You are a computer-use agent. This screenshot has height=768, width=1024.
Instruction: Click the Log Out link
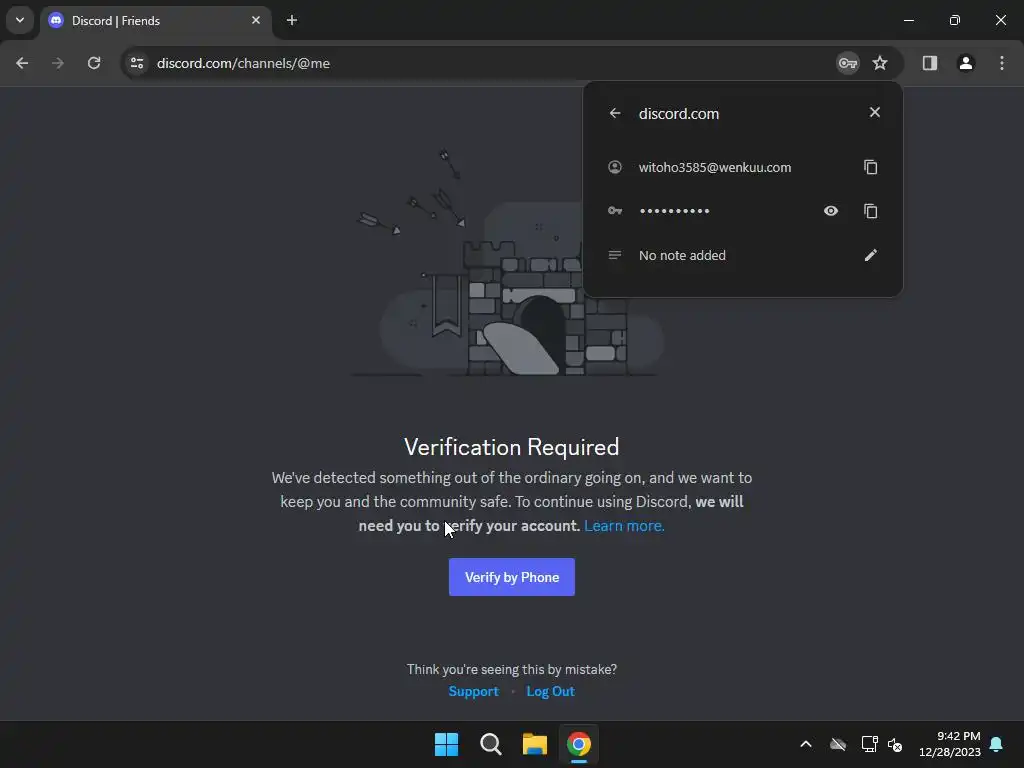551,692
